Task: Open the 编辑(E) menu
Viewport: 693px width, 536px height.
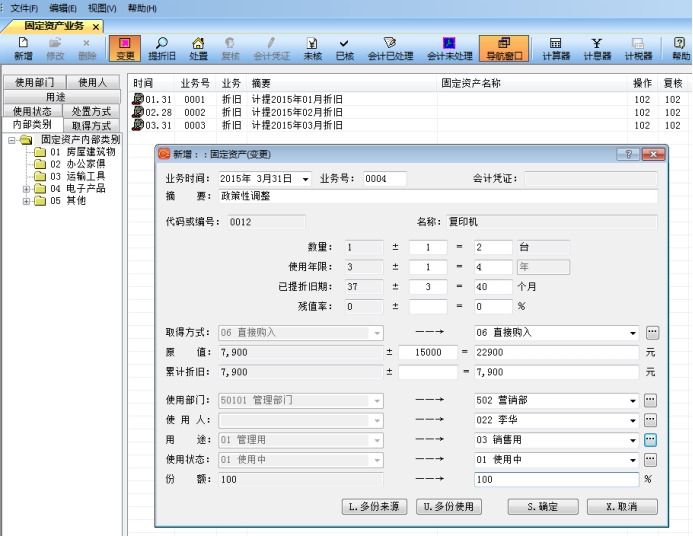Action: [63, 8]
